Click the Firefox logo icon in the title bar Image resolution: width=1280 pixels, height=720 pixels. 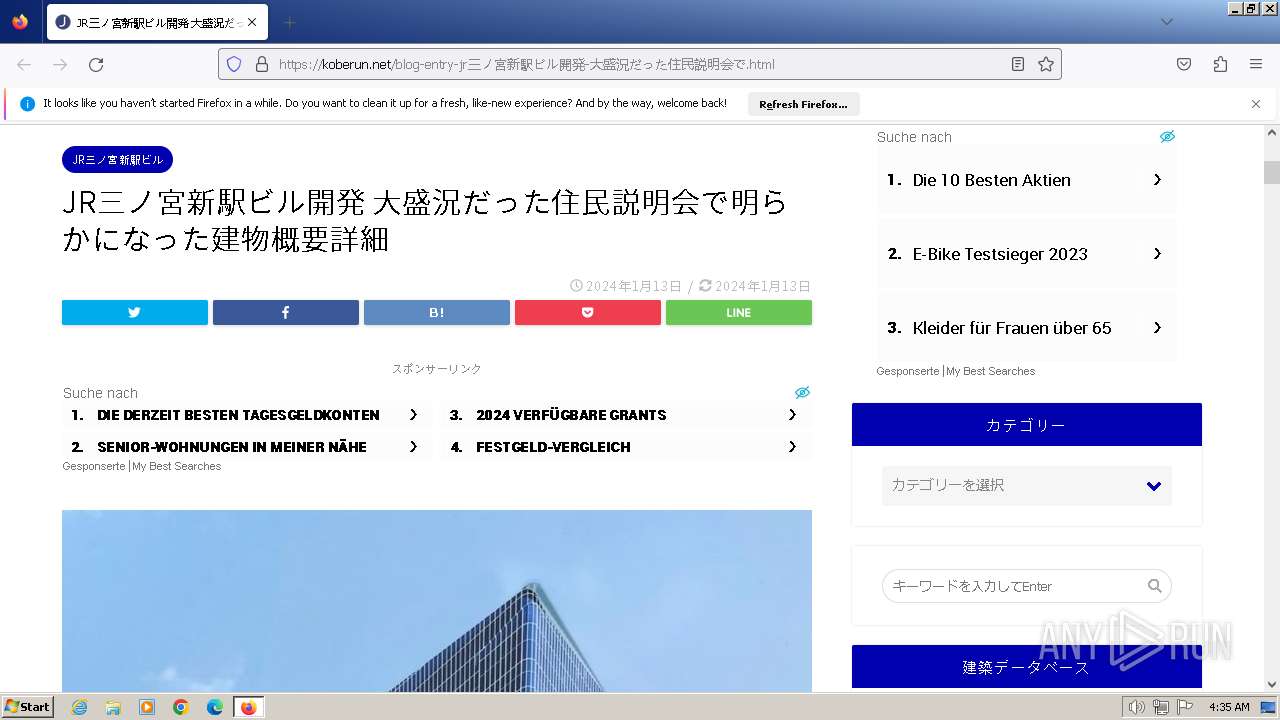(x=20, y=22)
